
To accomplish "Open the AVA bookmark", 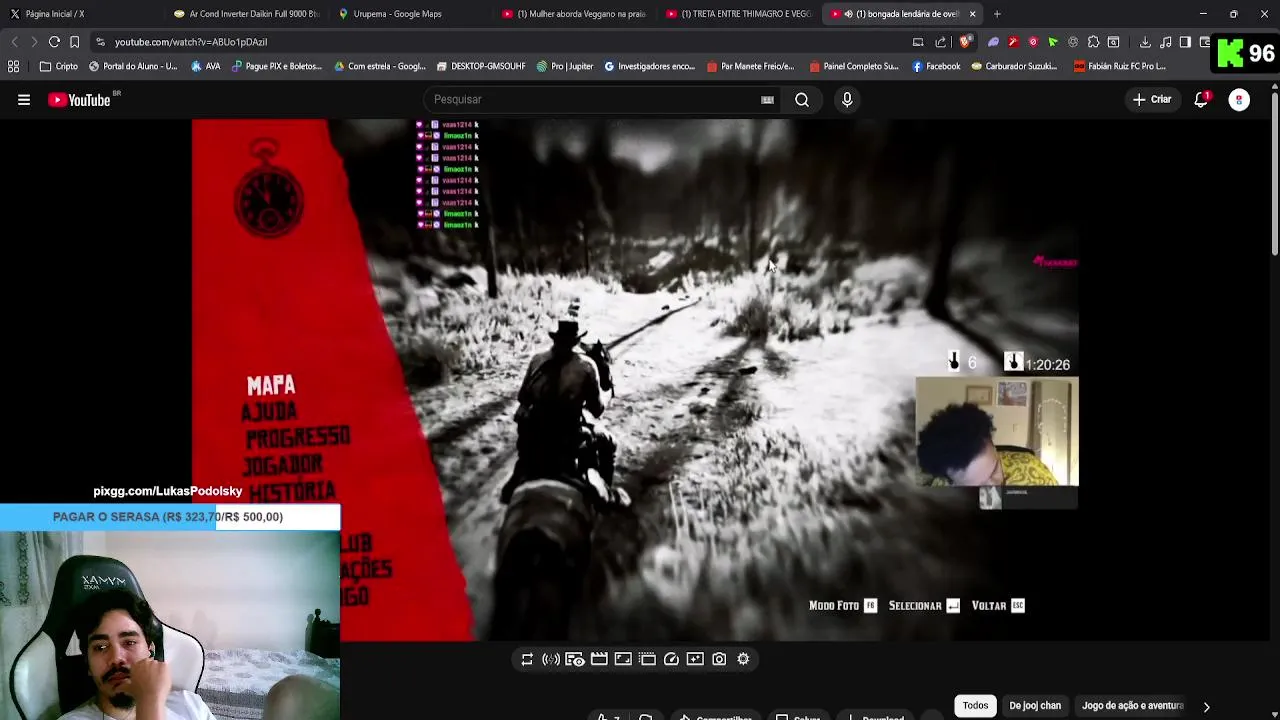I will tap(205, 66).
